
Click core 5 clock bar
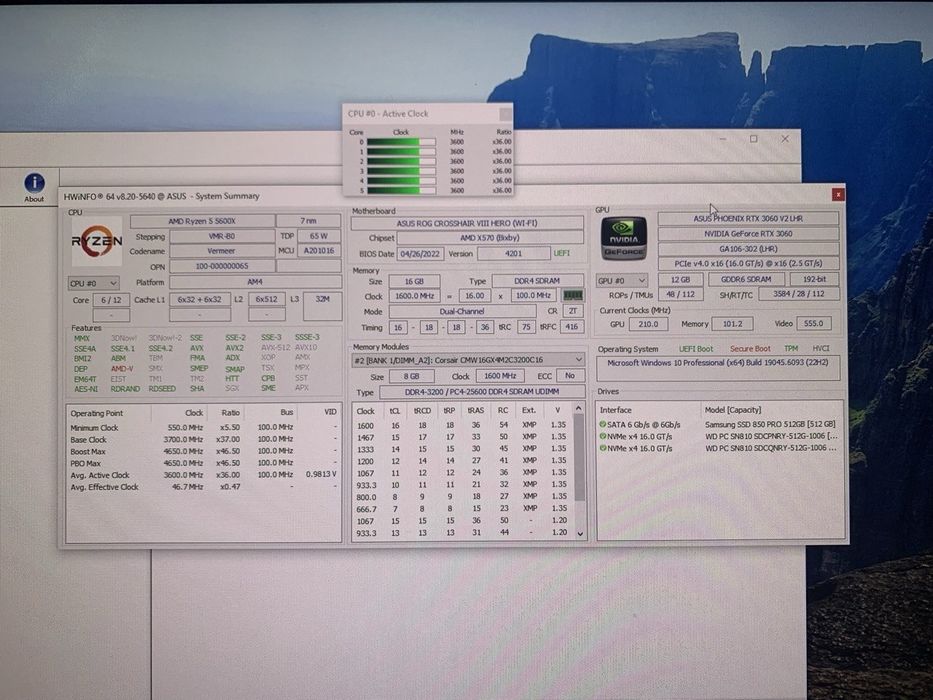[401, 190]
